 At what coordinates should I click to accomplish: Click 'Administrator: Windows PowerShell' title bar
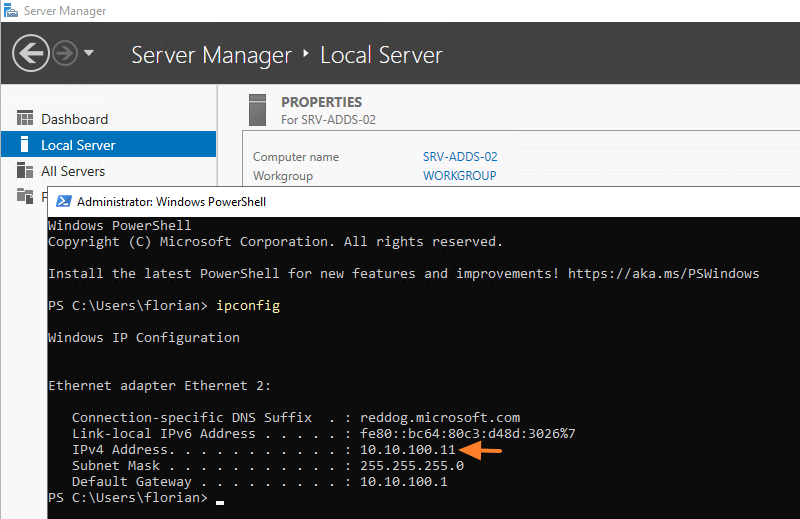click(x=171, y=202)
